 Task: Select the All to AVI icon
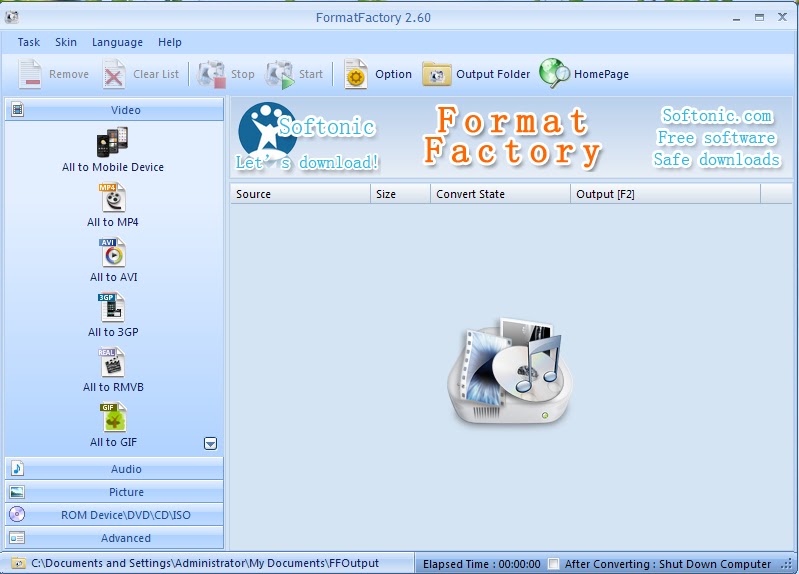[x=113, y=252]
